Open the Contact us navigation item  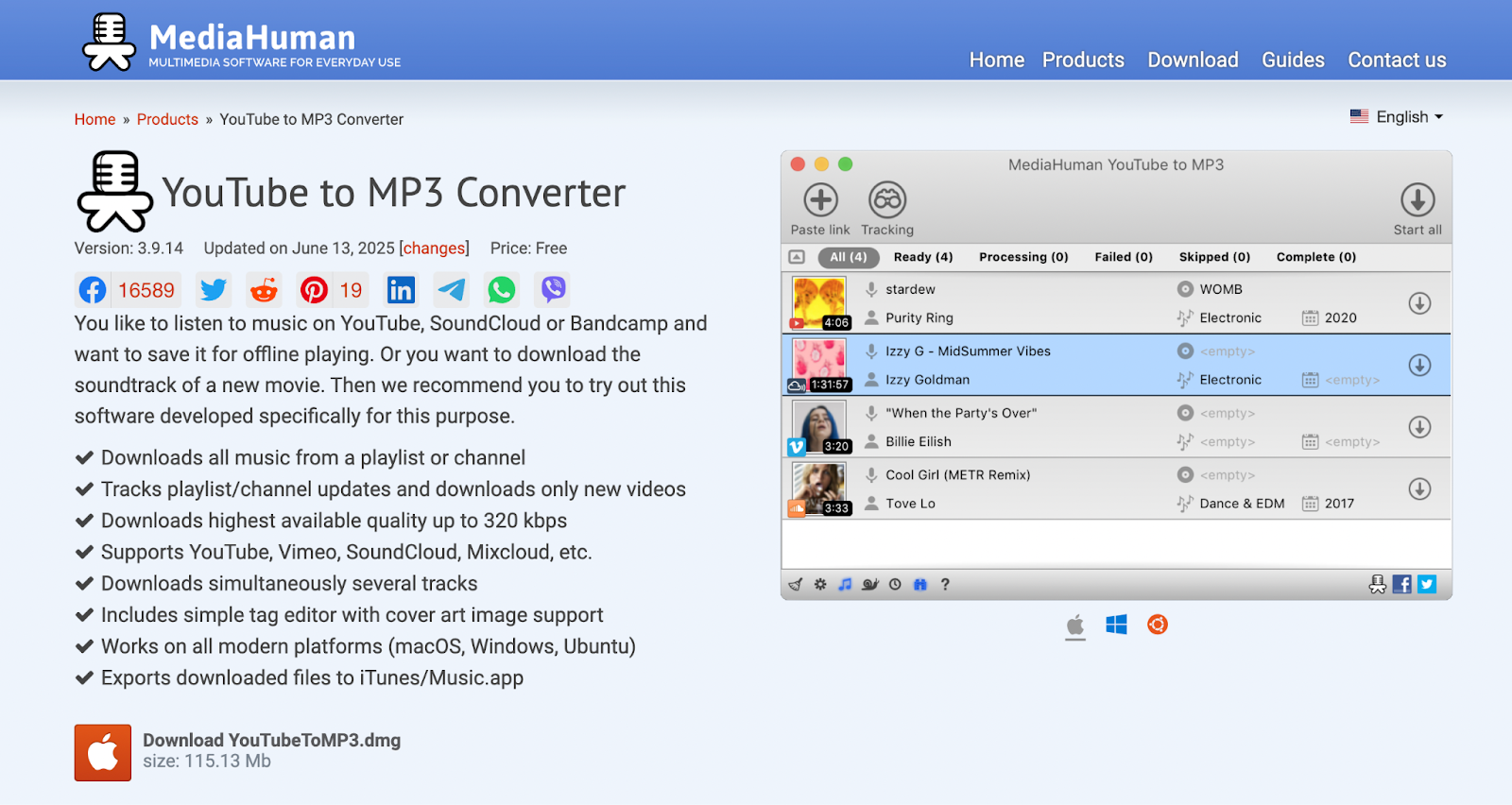click(x=1397, y=60)
